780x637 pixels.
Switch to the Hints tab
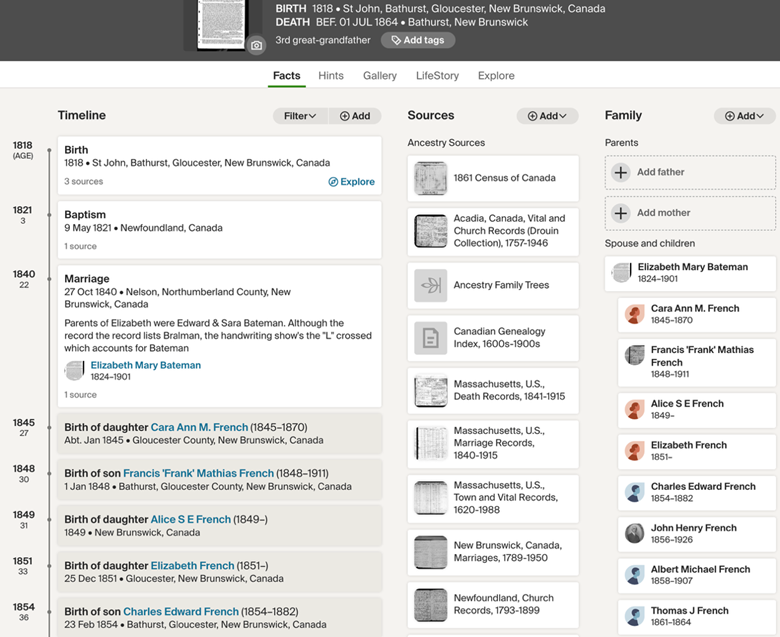[331, 76]
